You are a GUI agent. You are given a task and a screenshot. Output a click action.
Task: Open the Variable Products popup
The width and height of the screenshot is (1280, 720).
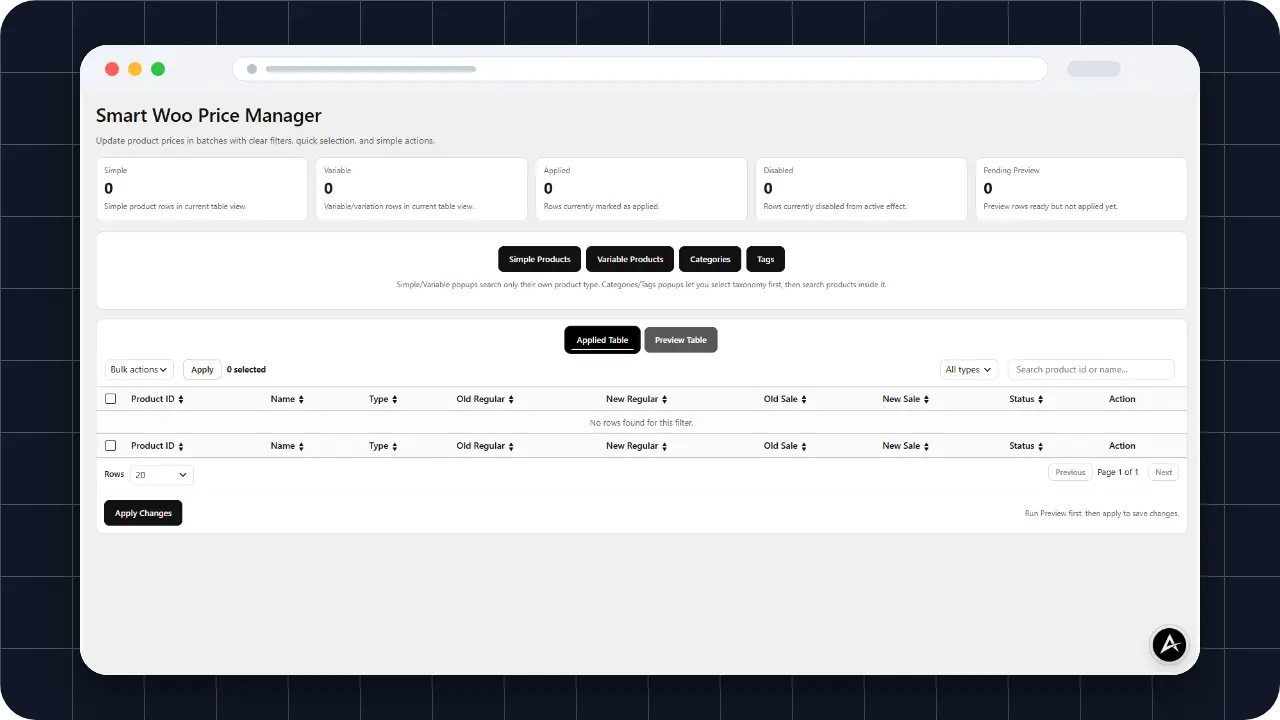point(630,259)
